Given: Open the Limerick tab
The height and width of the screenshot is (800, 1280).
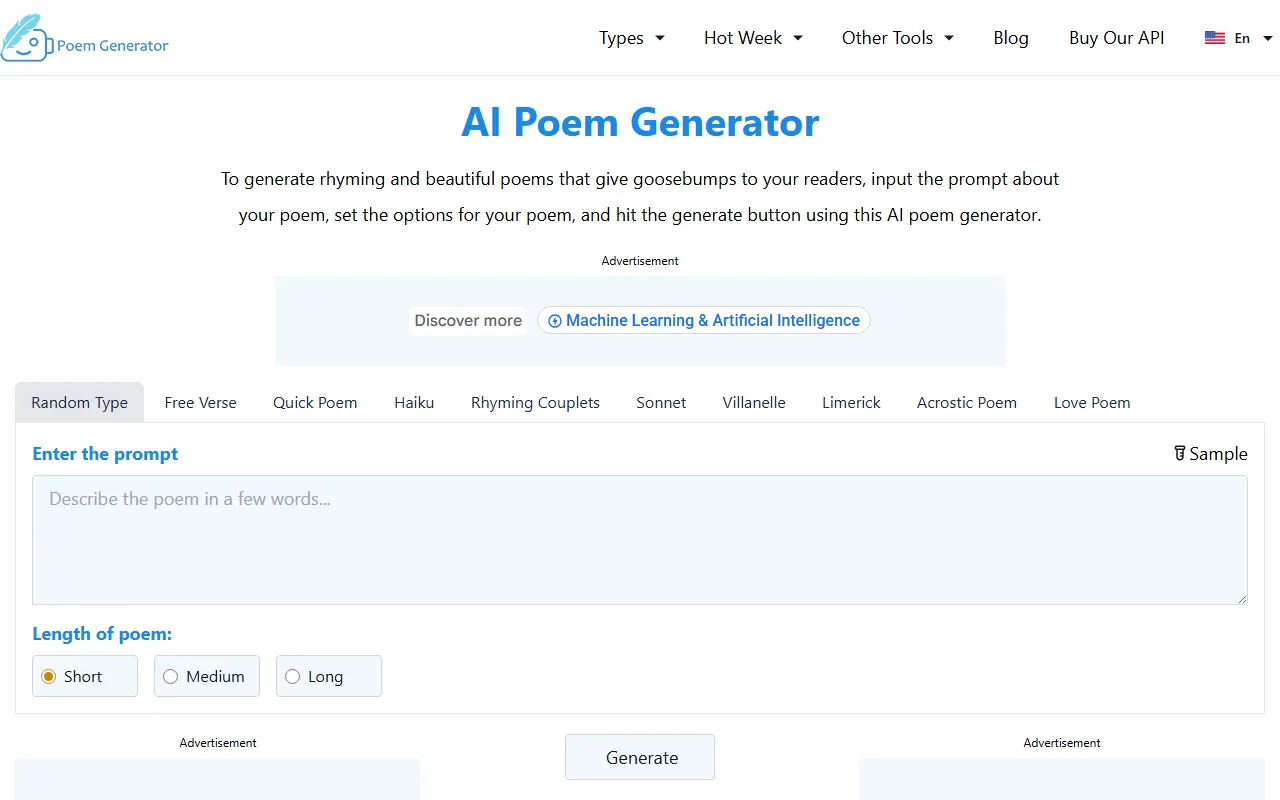Looking at the screenshot, I should pos(851,403).
